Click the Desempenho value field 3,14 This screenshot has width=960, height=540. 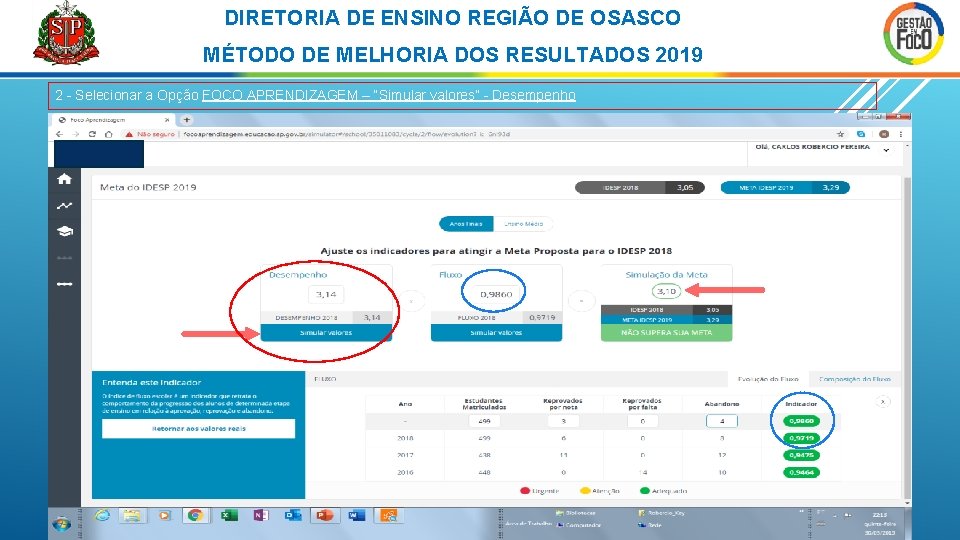(326, 294)
